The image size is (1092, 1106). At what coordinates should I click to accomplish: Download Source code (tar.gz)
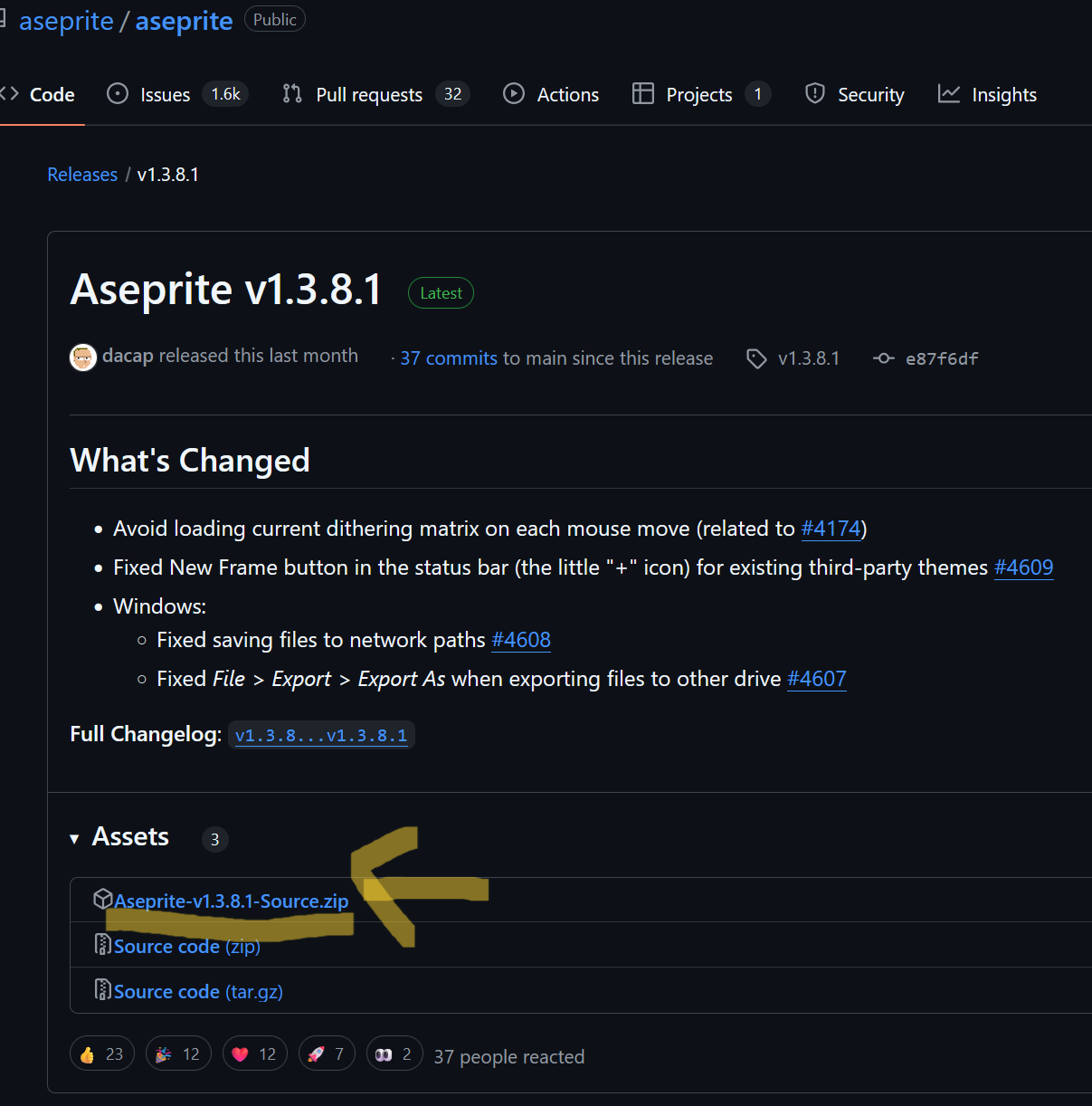(198, 992)
